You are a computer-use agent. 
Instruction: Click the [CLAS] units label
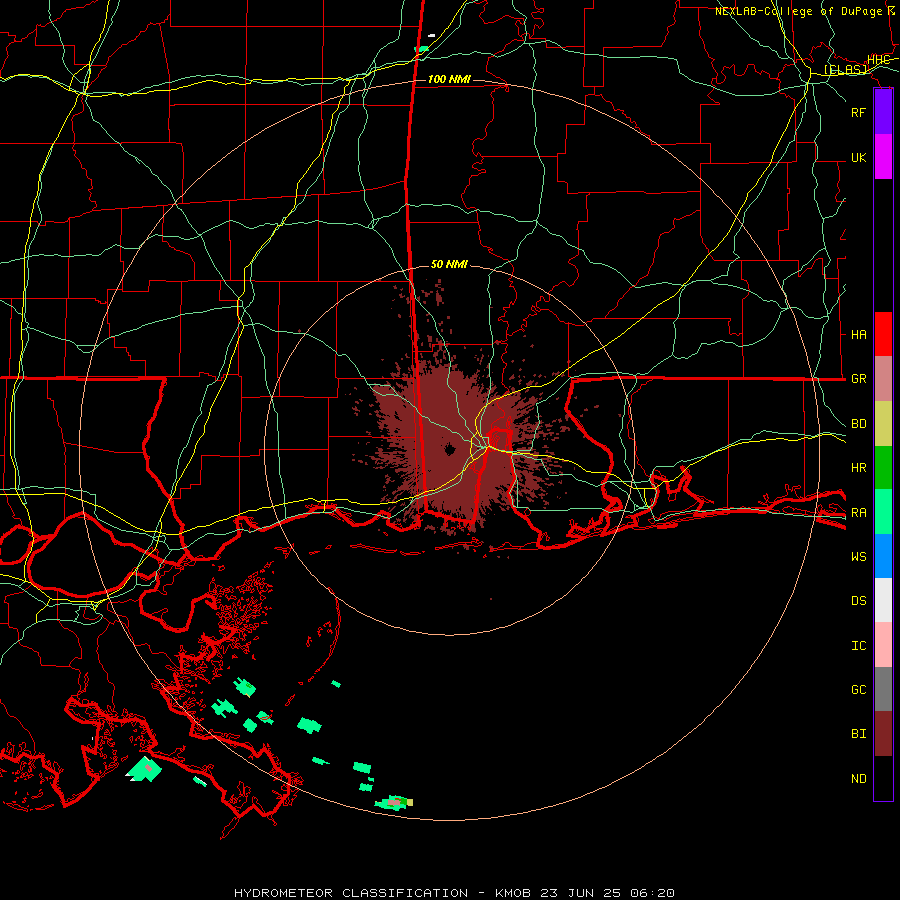click(845, 69)
